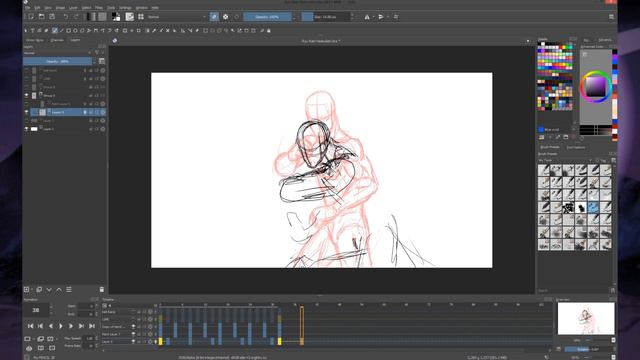Move layer down arrow button

click(49, 289)
